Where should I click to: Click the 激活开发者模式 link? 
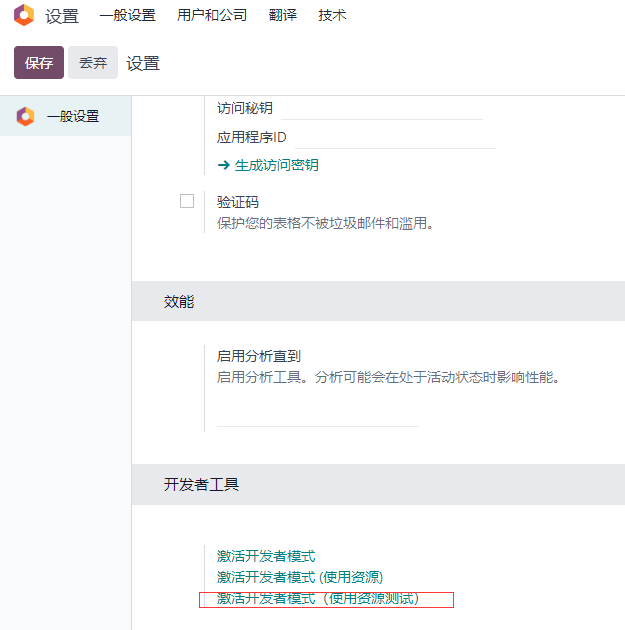266,556
